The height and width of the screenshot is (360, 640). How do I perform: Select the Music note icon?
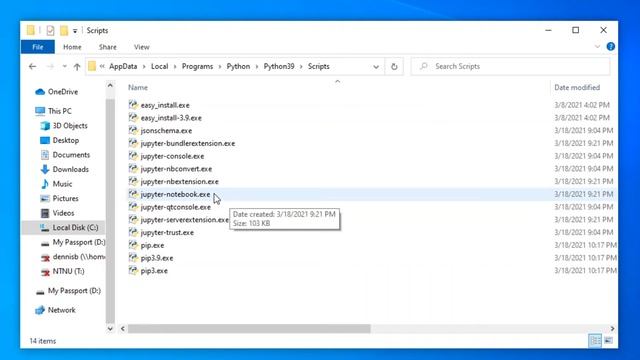coord(45,184)
